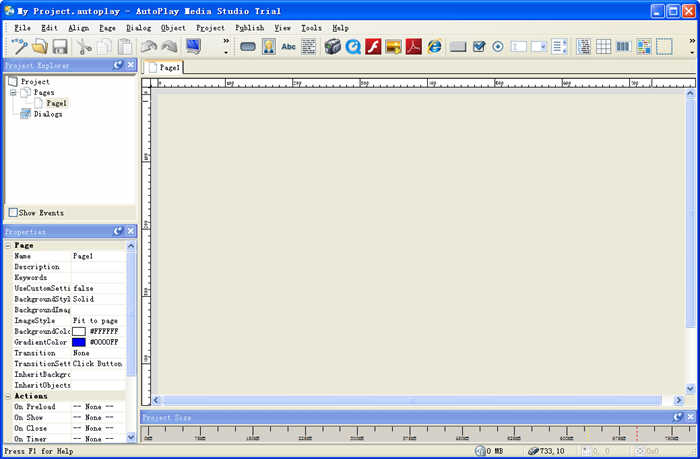Insert a Paragraph object
This screenshot has height=459, width=700.
click(x=308, y=46)
